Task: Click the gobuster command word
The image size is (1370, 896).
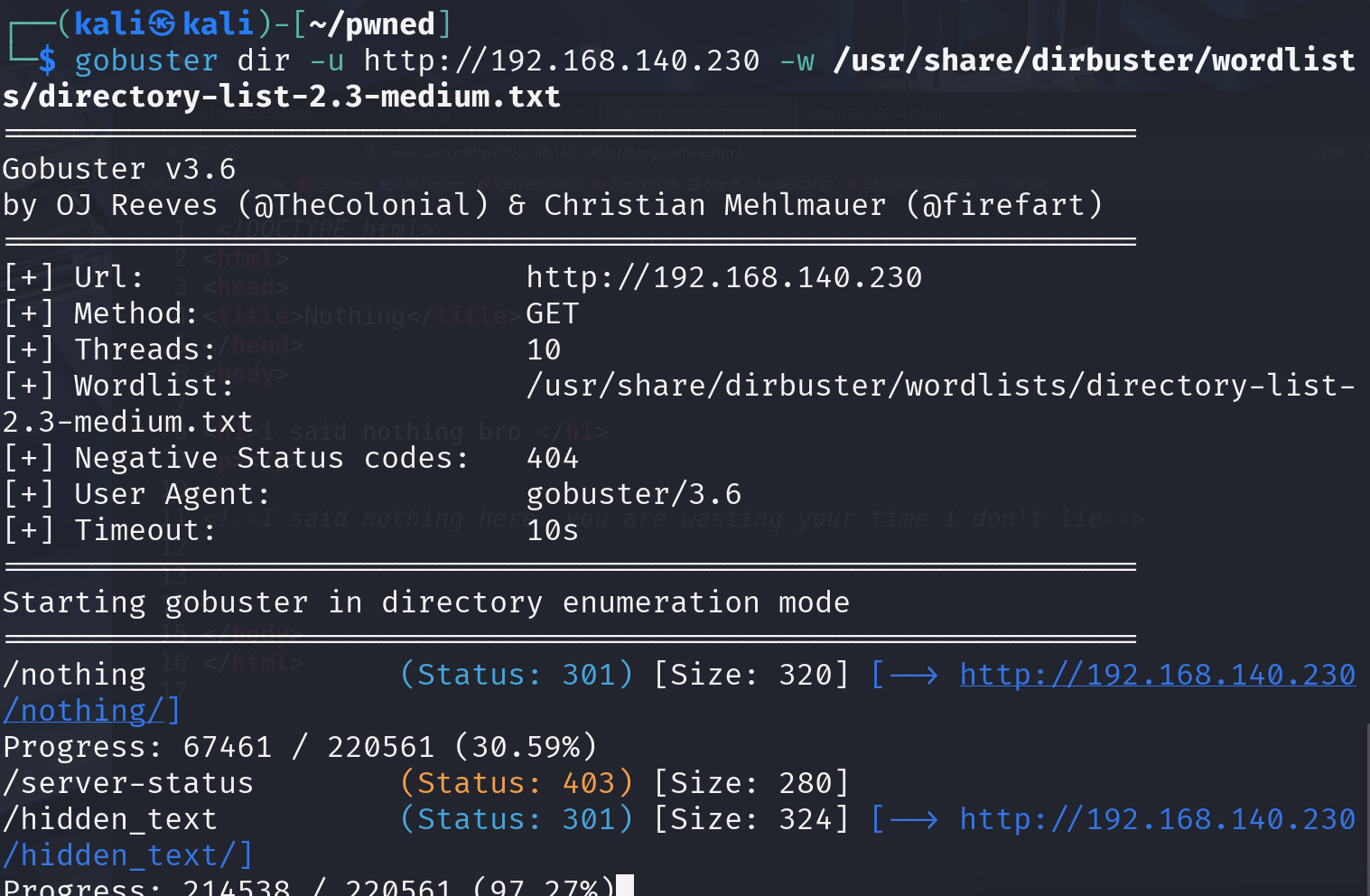Action: [145, 61]
